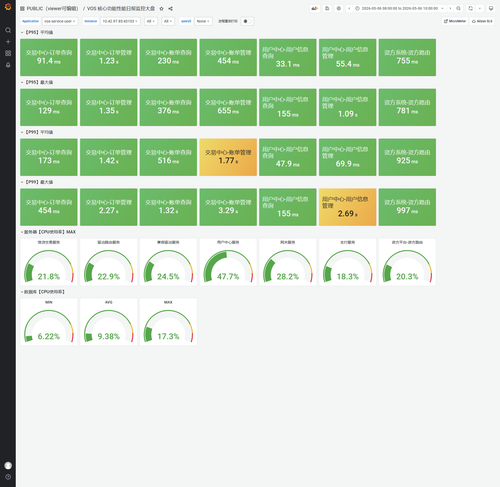Click the user avatar in sidebar
This screenshot has height=487, width=500.
[8, 465]
